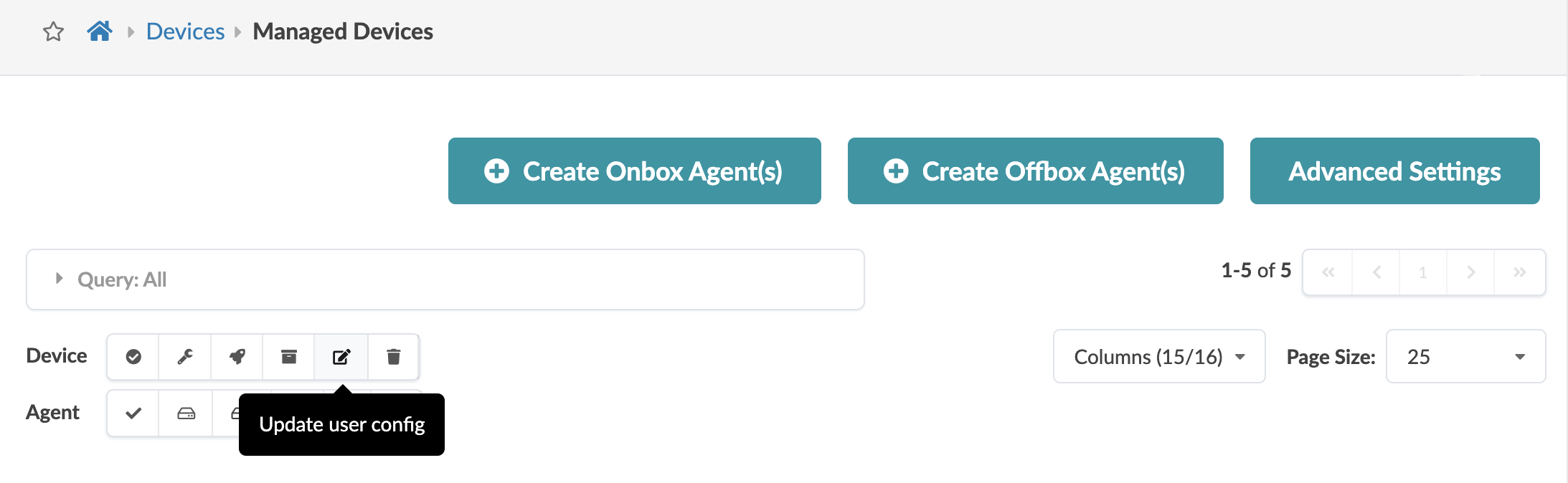
Task: Open Advanced Settings
Action: click(1394, 171)
